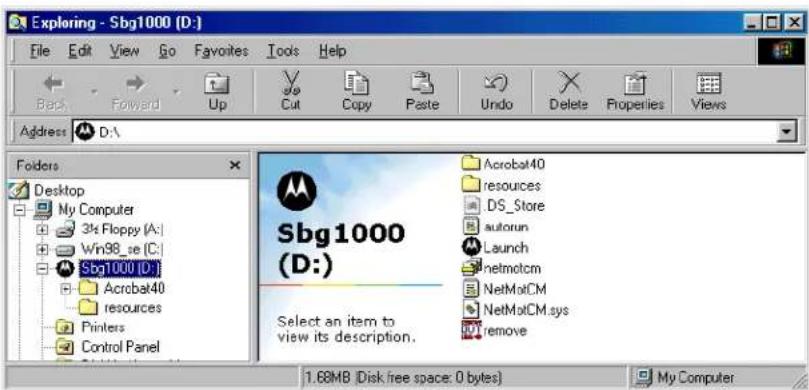Image resolution: width=809 pixels, height=390 pixels.
Task: Click the Paste clipboard icon
Action: (422, 84)
